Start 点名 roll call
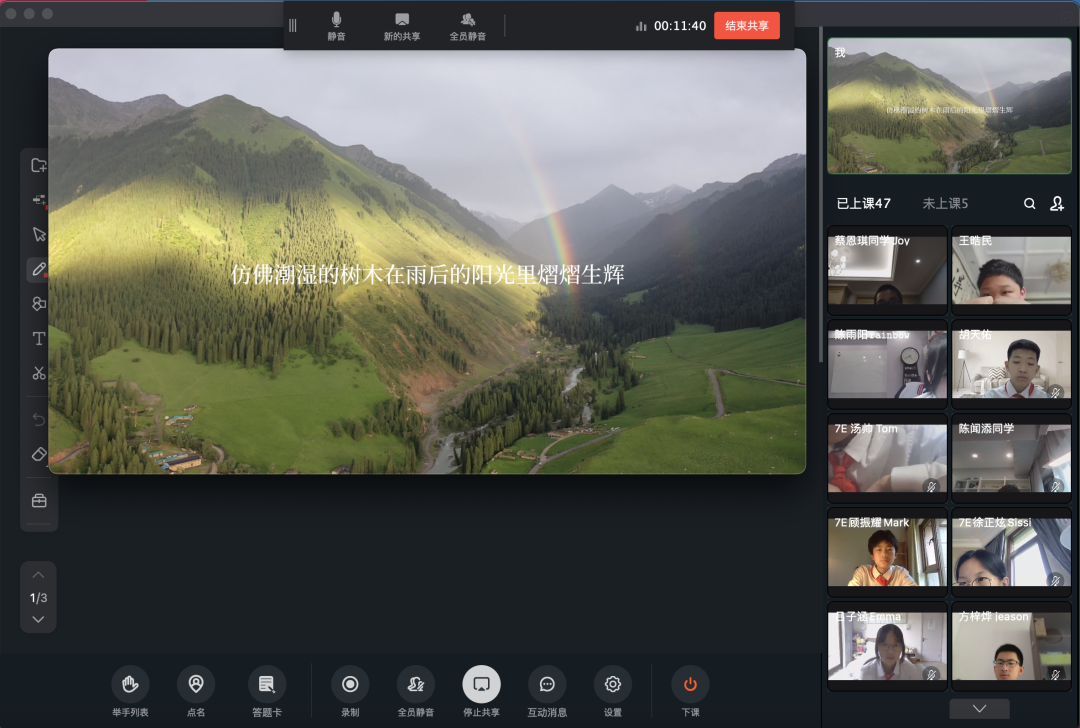1080x728 pixels. click(x=196, y=685)
